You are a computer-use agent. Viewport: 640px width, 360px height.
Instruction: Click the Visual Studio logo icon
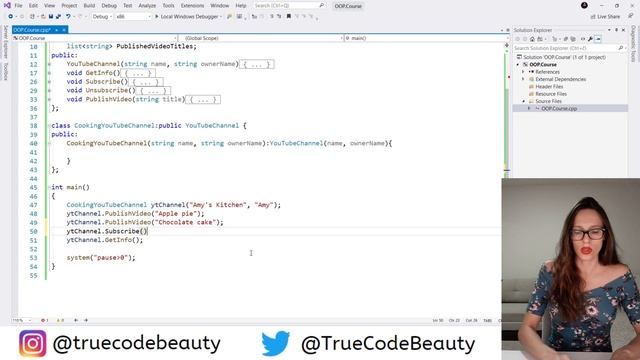click(7, 5)
